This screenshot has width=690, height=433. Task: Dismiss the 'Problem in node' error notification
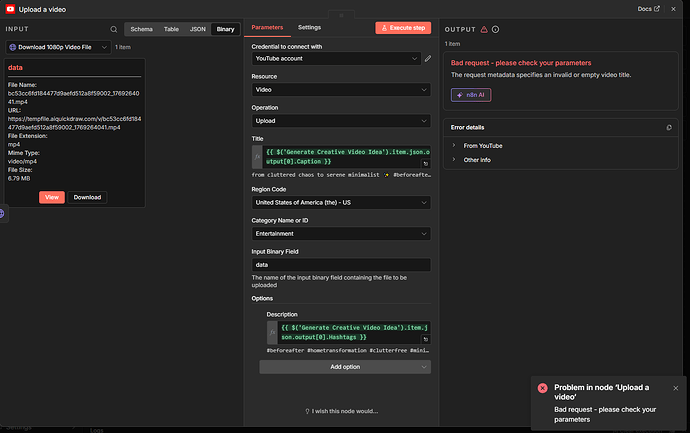tap(675, 387)
